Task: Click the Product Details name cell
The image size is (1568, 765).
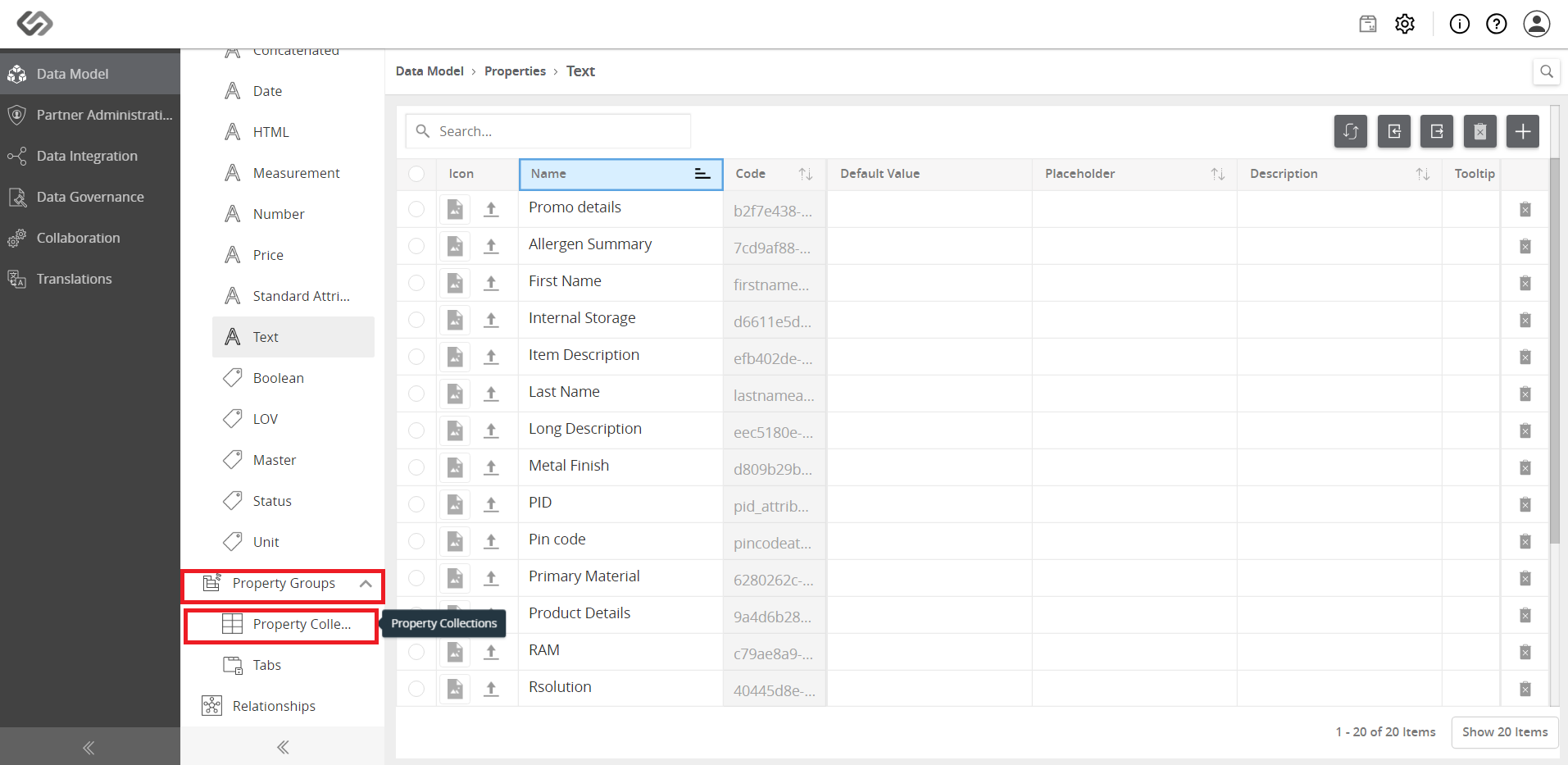Action: [x=620, y=615]
